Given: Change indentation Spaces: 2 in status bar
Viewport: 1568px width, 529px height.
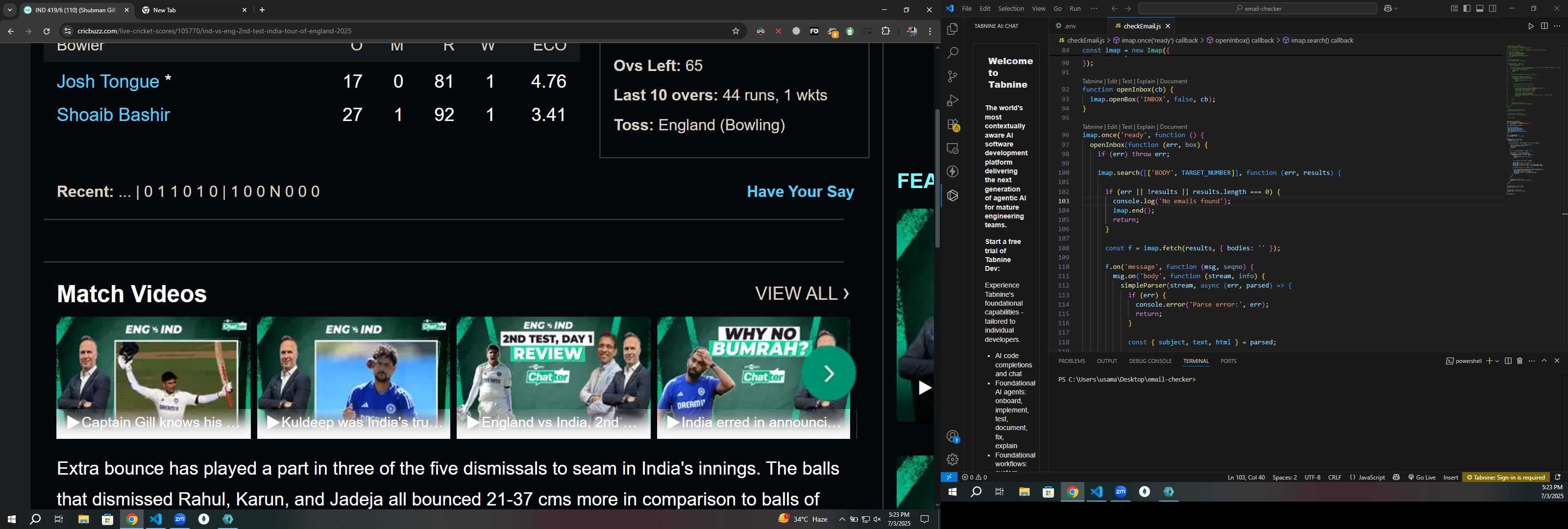Looking at the screenshot, I should (x=1284, y=477).
